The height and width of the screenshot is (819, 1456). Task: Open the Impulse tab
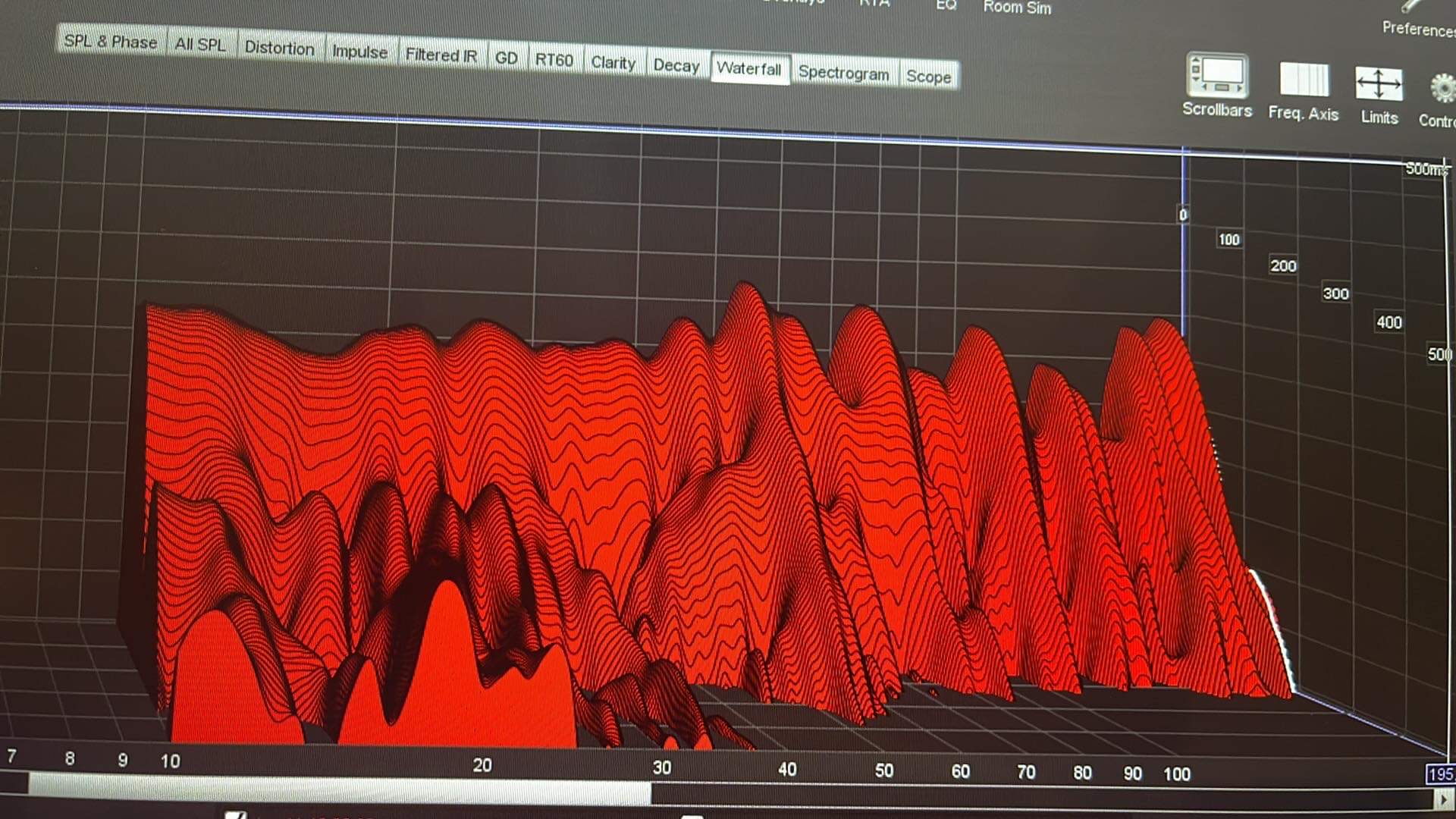click(359, 52)
